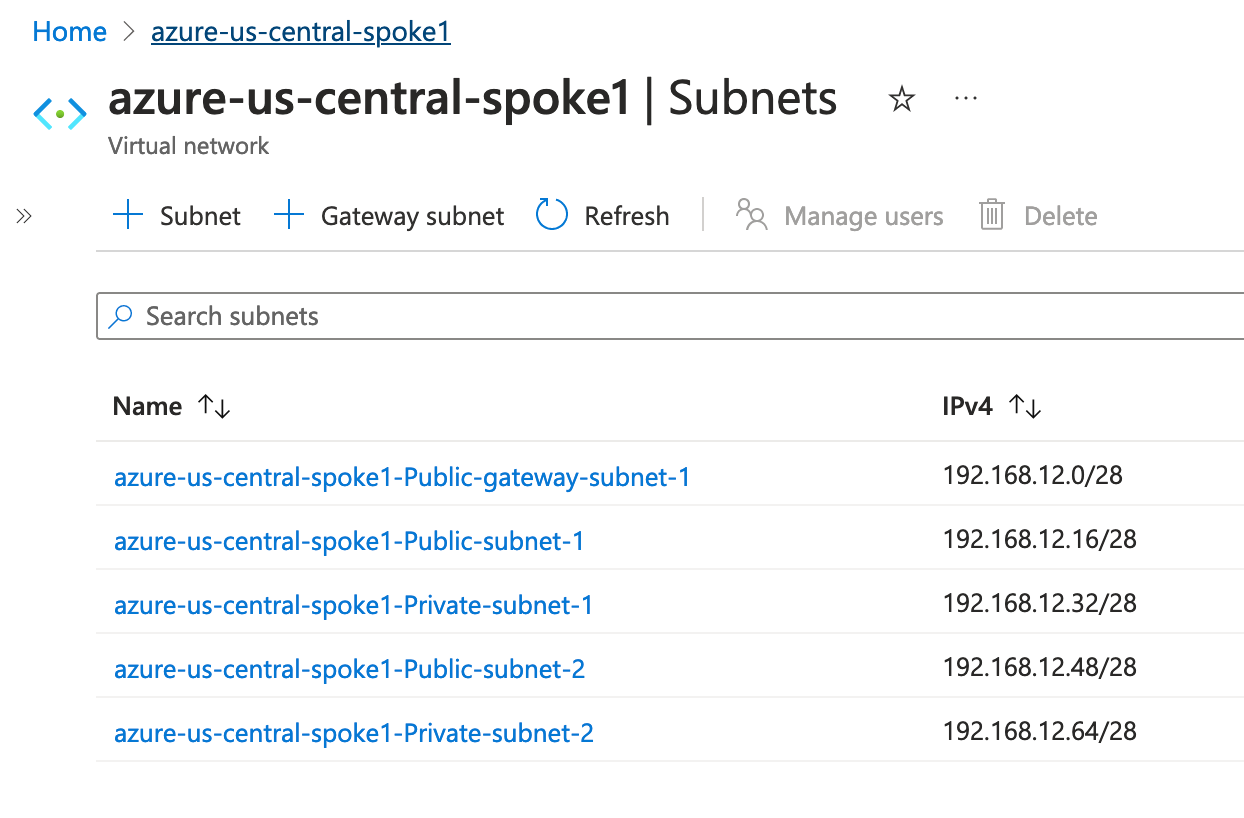Select the 192.168.12.64/28 cell
Image resolution: width=1244 pixels, height=818 pixels.
tap(1039, 731)
